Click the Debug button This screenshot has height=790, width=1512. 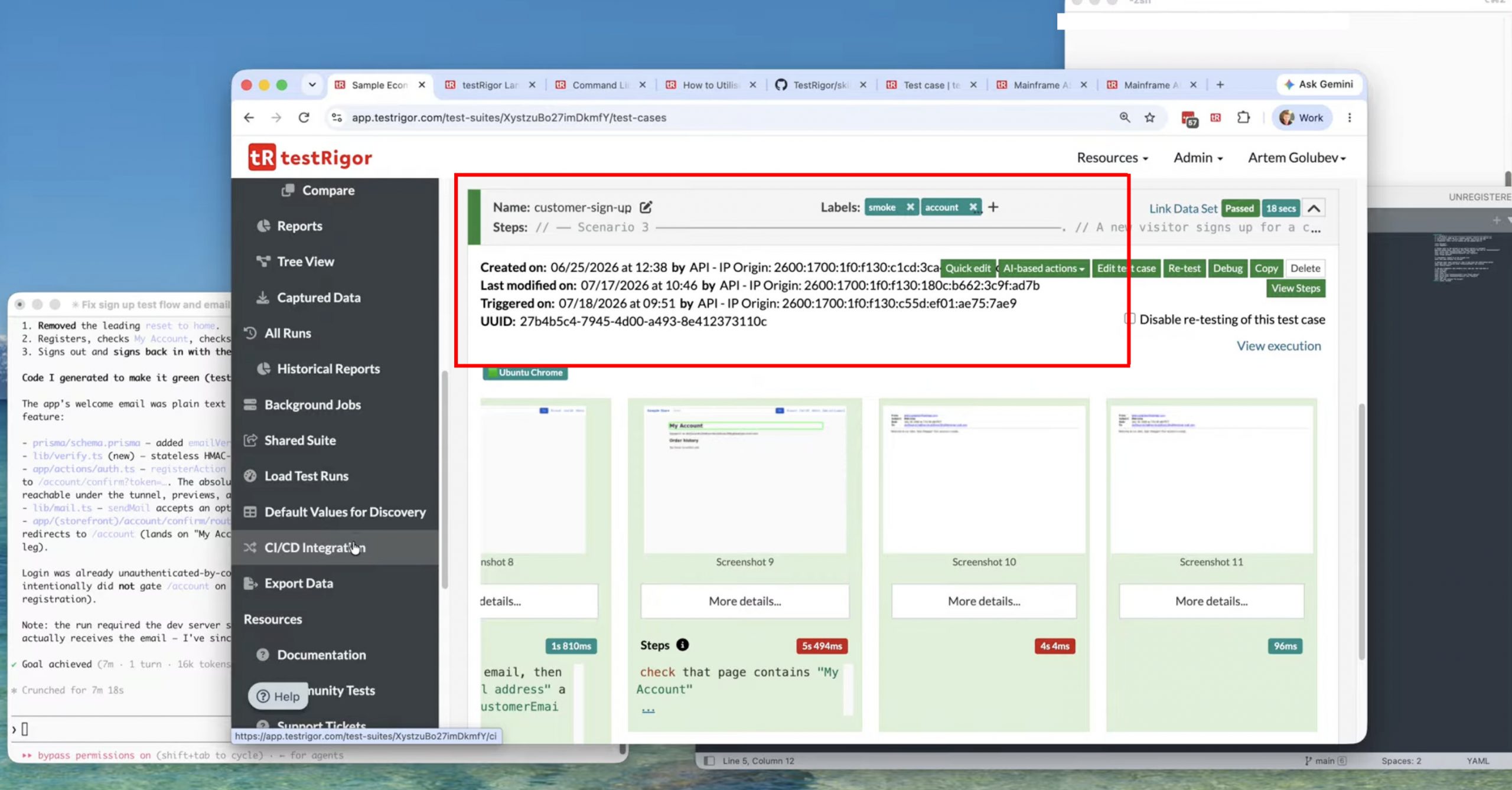1228,268
